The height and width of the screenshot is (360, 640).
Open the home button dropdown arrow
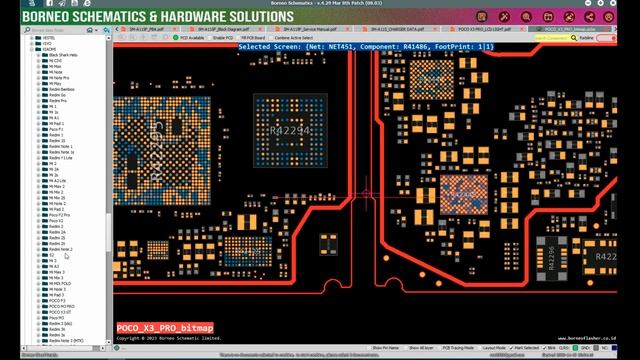[96, 30]
